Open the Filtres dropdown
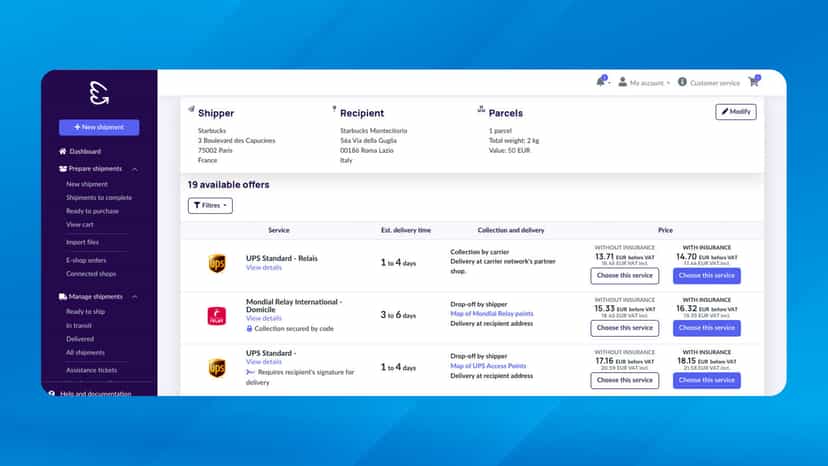828x466 pixels. coord(210,206)
